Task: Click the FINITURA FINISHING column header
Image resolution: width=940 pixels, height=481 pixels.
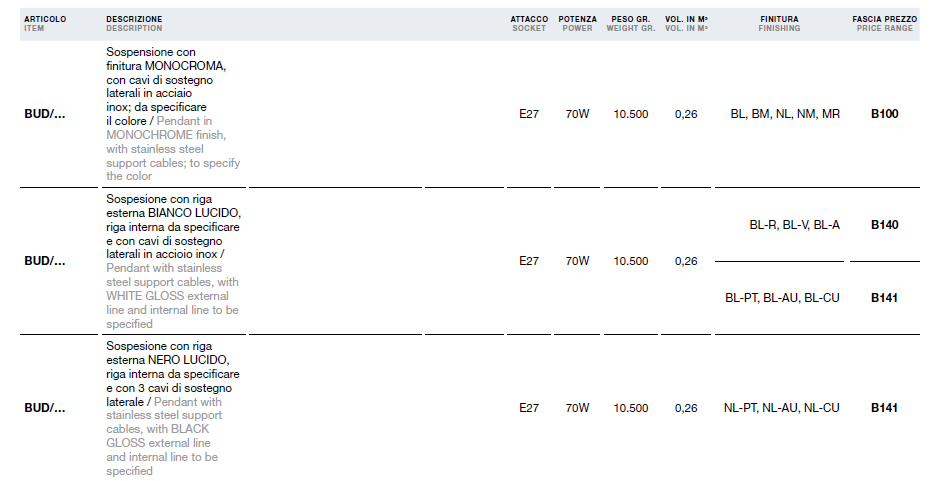Action: [x=779, y=23]
